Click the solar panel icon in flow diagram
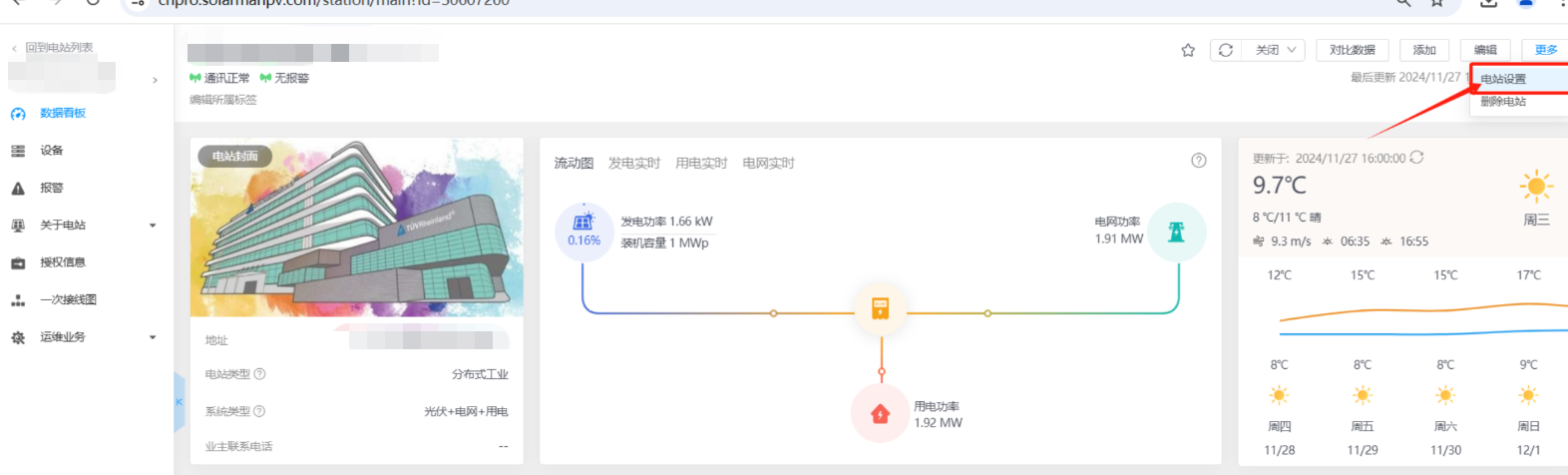Image resolution: width=1568 pixels, height=475 pixels. pyautogui.click(x=584, y=223)
